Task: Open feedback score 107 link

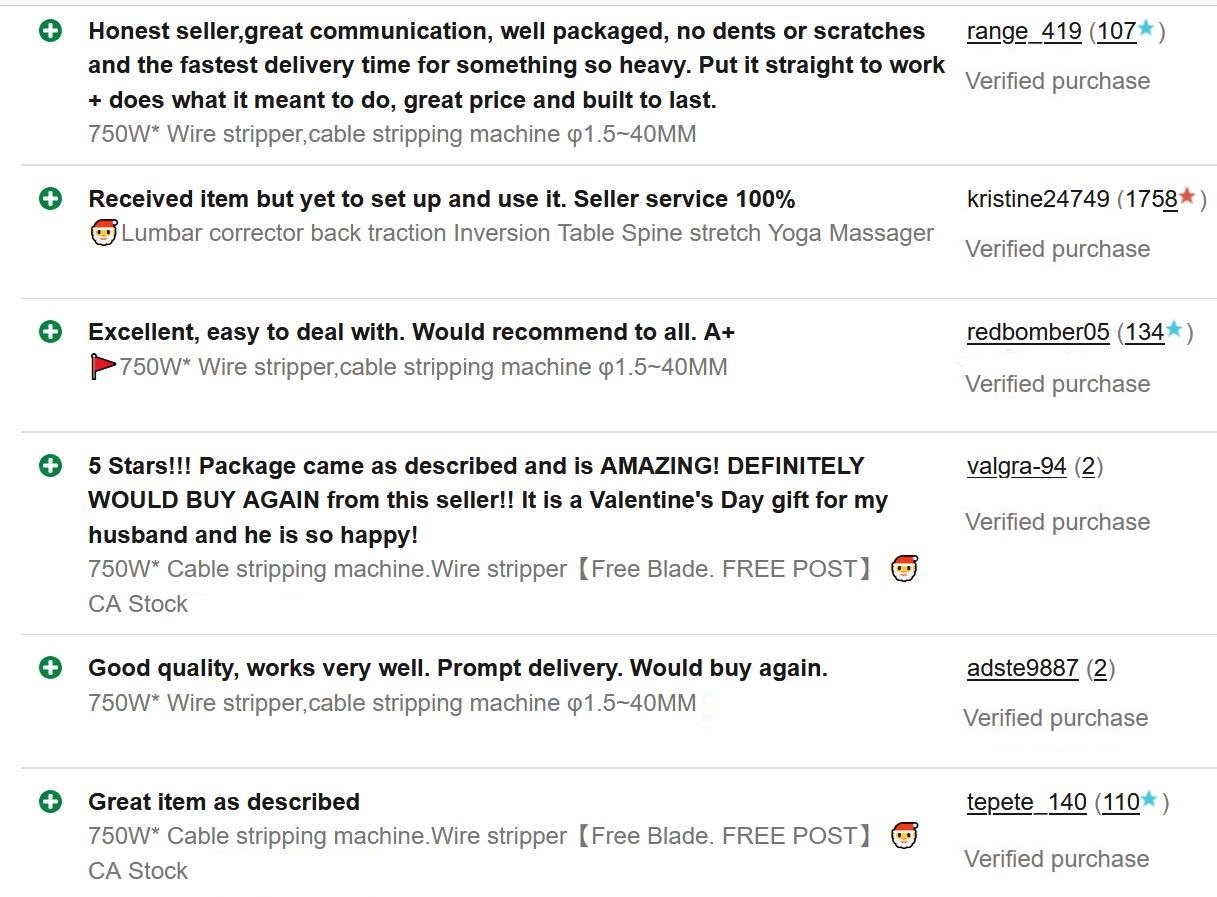Action: click(1116, 32)
